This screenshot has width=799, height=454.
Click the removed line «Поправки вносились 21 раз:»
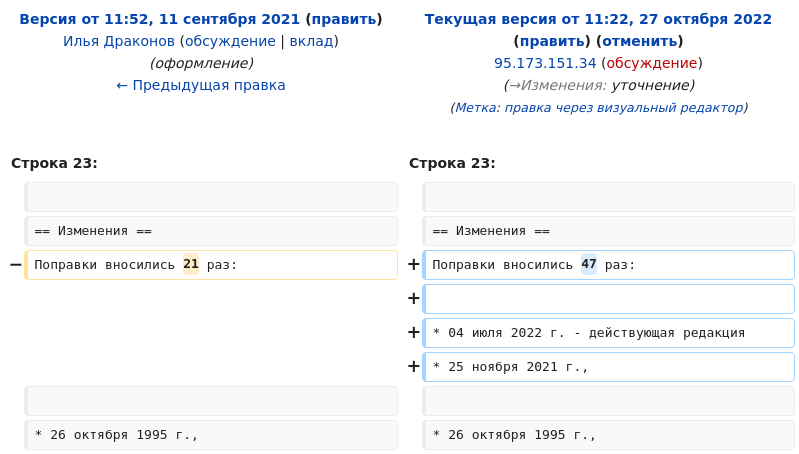[x=211, y=265]
